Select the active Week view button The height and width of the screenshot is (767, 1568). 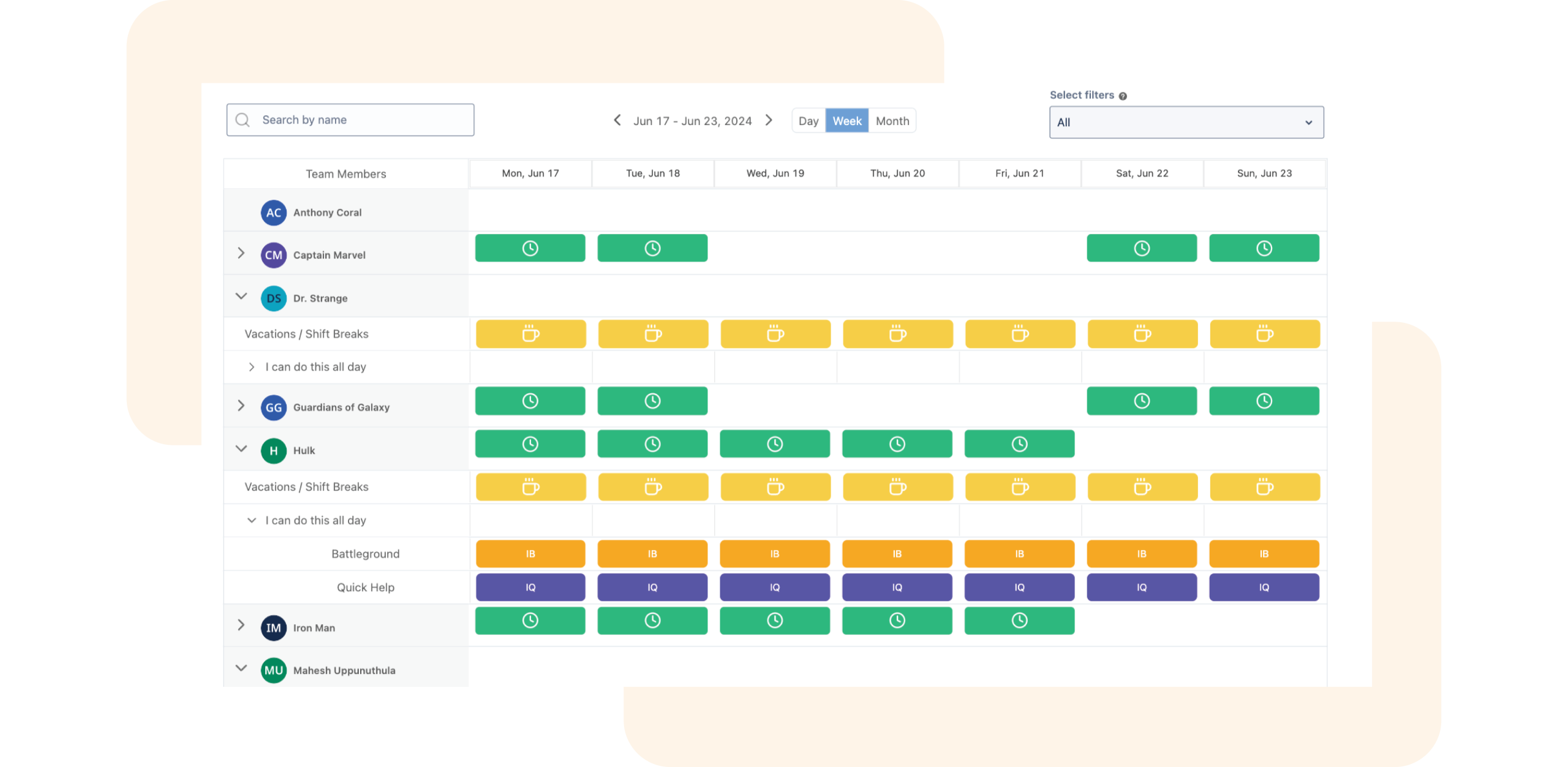tap(846, 121)
